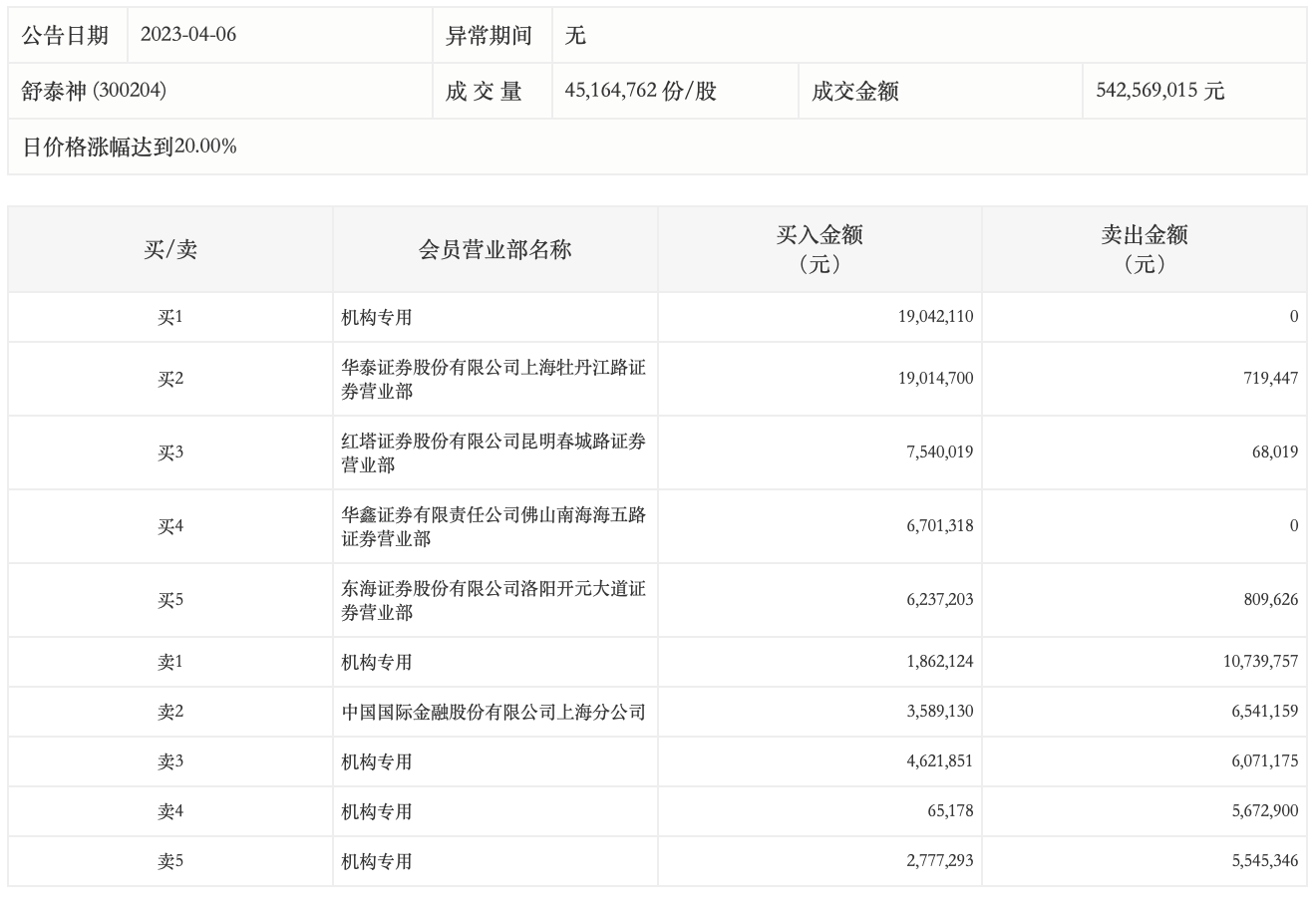The height and width of the screenshot is (903, 1316).
Task: Select the 卖2 row label
Action: pos(170,712)
